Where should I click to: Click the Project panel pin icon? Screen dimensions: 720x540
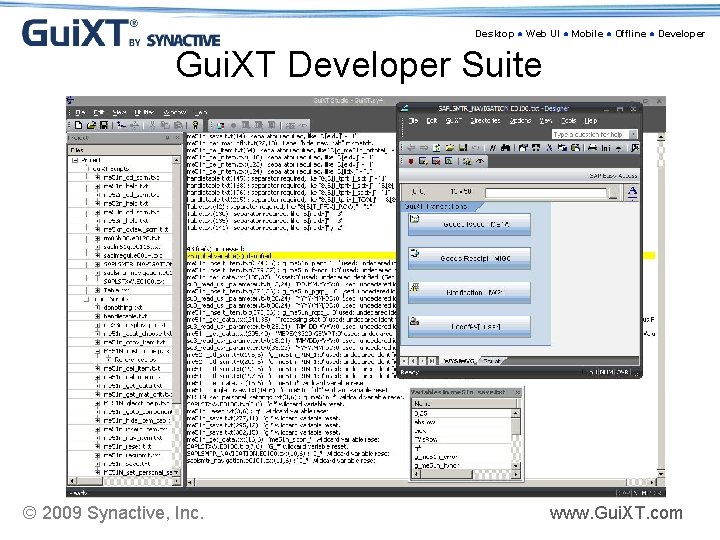(167, 138)
